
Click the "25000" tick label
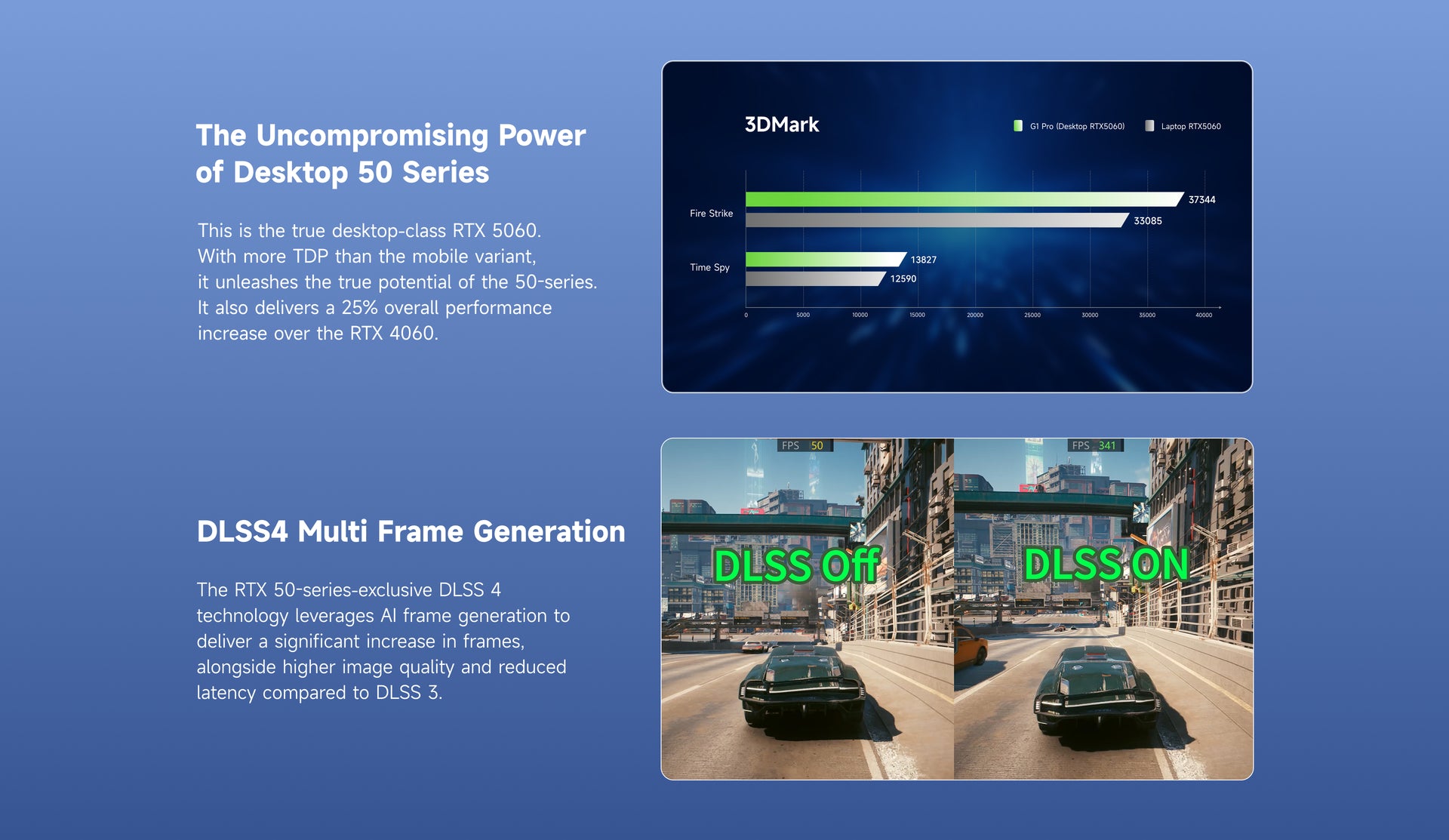(x=1032, y=315)
